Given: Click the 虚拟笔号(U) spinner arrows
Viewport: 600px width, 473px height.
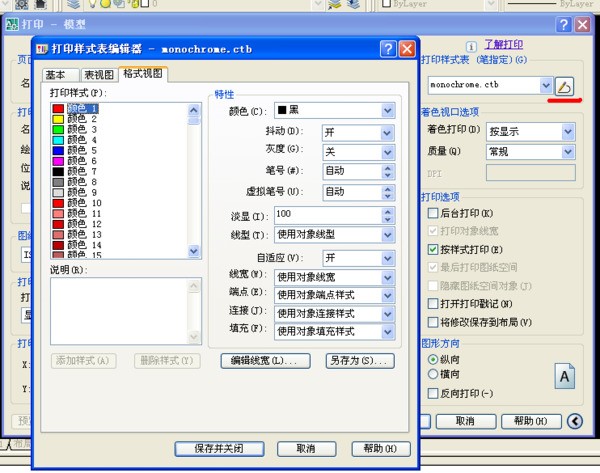Looking at the screenshot, I should click(388, 192).
